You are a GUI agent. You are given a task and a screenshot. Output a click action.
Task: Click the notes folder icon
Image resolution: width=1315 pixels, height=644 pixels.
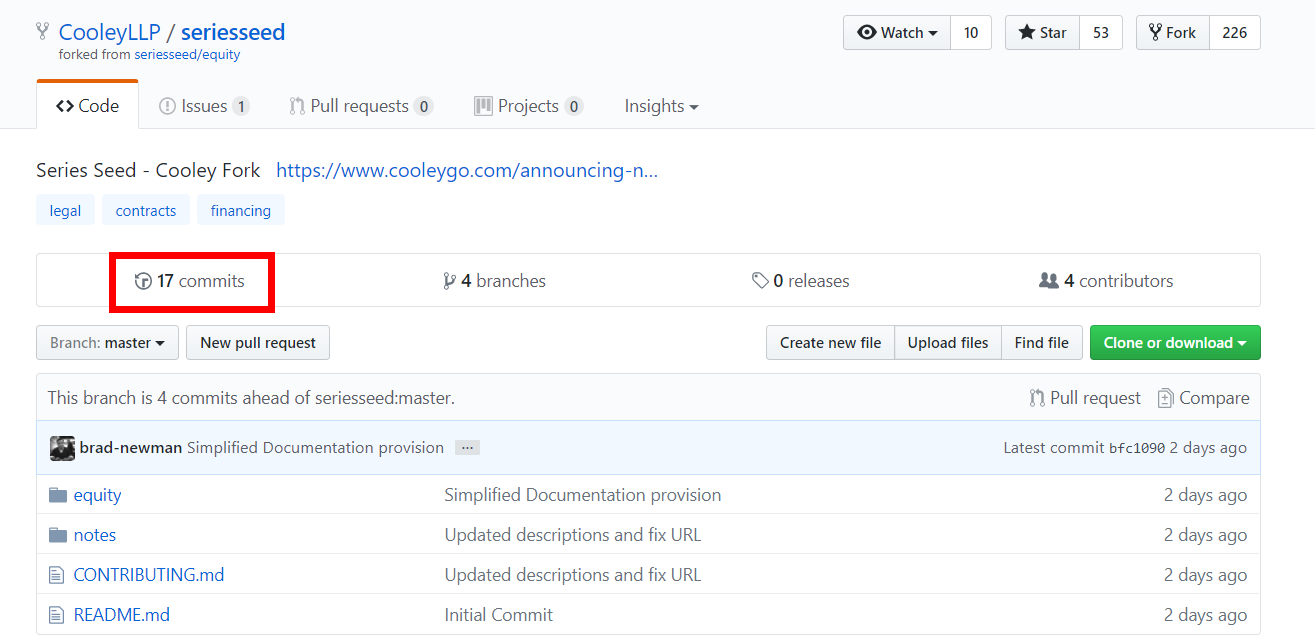coord(58,535)
